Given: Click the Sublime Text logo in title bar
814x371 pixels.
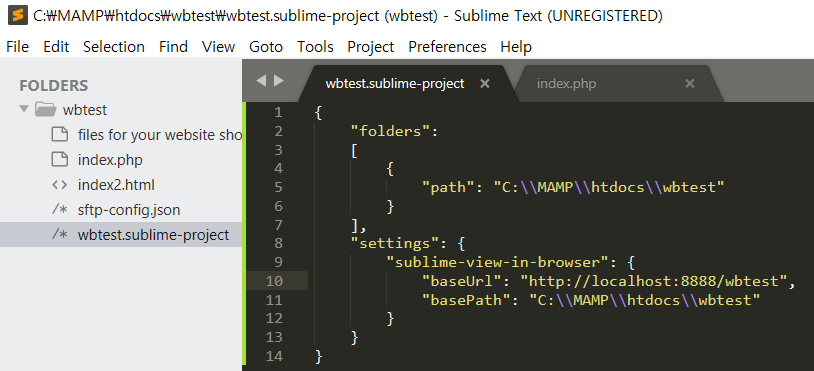Looking at the screenshot, I should [17, 16].
